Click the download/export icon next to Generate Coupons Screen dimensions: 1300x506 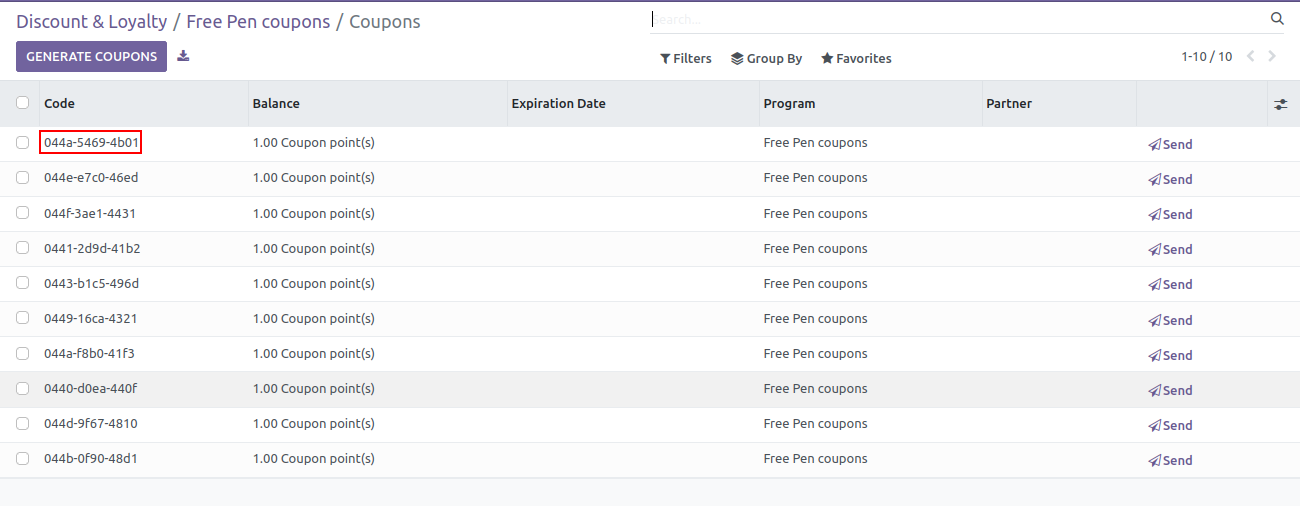[x=183, y=56]
